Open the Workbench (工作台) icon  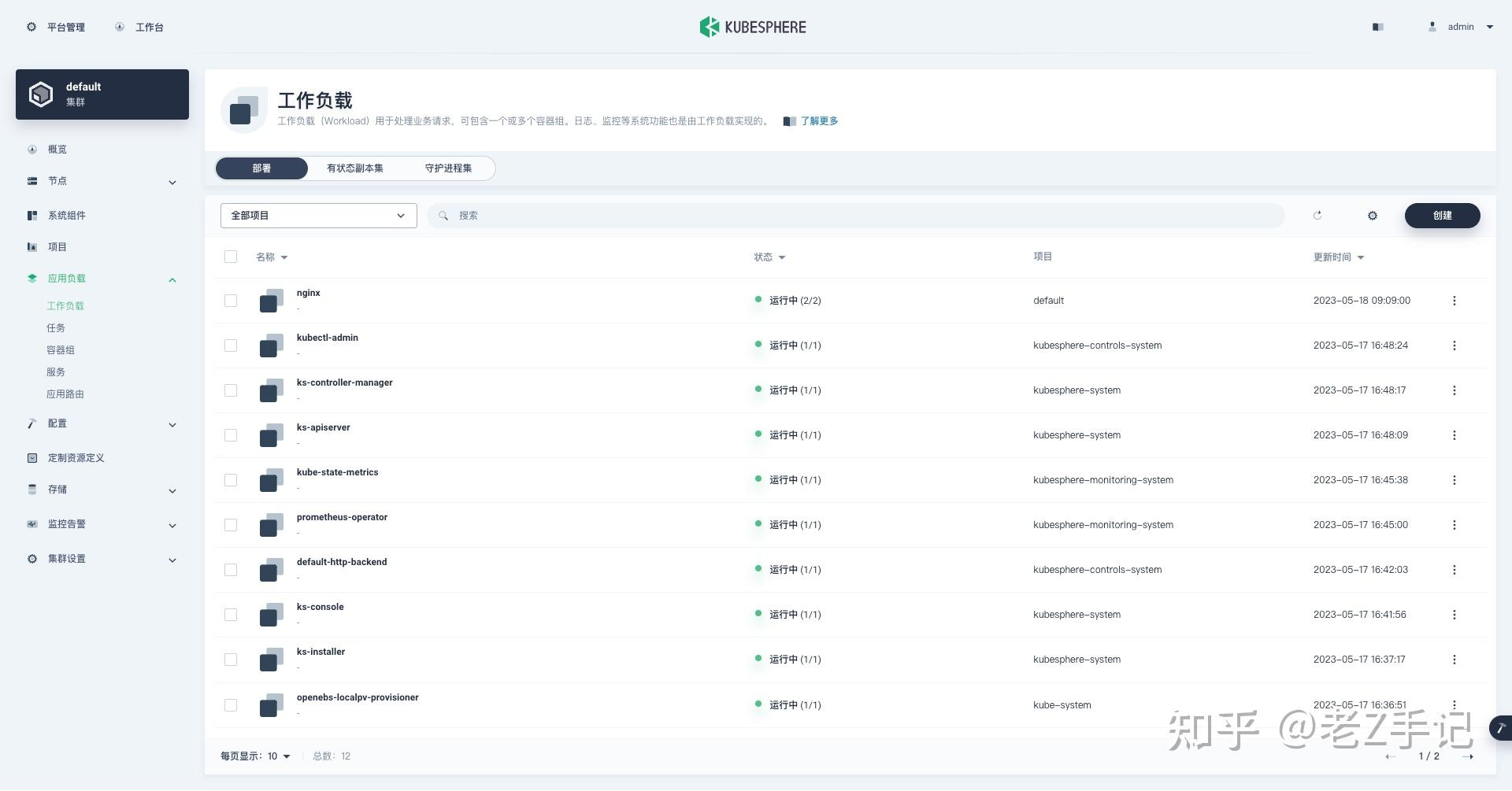click(x=120, y=27)
